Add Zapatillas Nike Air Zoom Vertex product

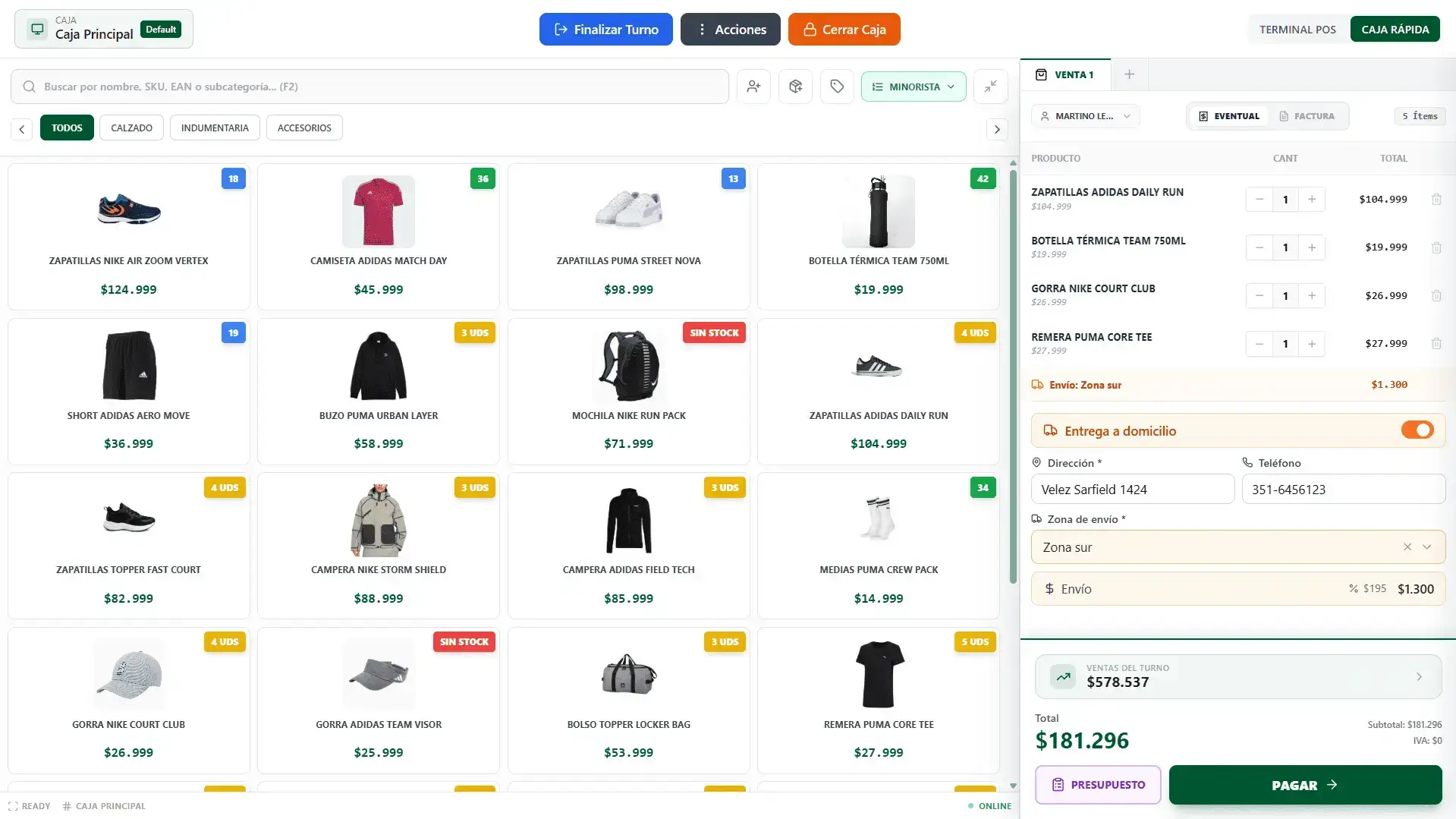[x=129, y=237]
